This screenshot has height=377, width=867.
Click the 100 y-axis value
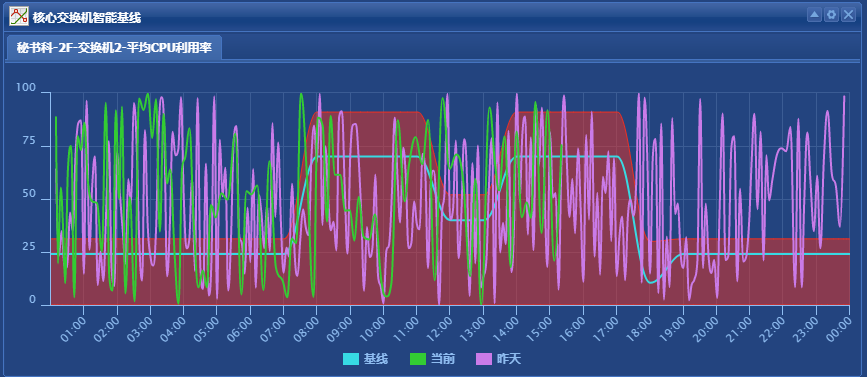tap(25, 88)
